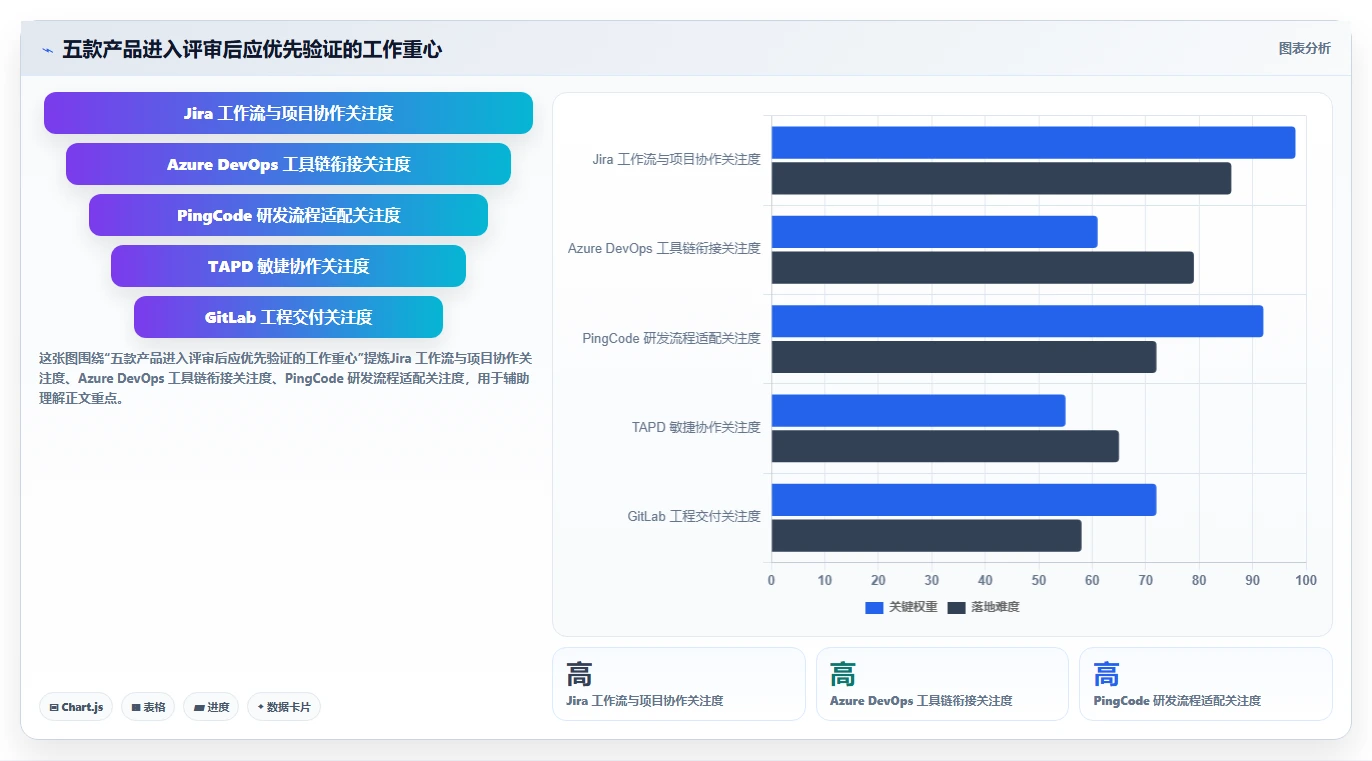The image size is (1372, 761).
Task: Click the description paragraph under the funnel
Action: click(285, 378)
